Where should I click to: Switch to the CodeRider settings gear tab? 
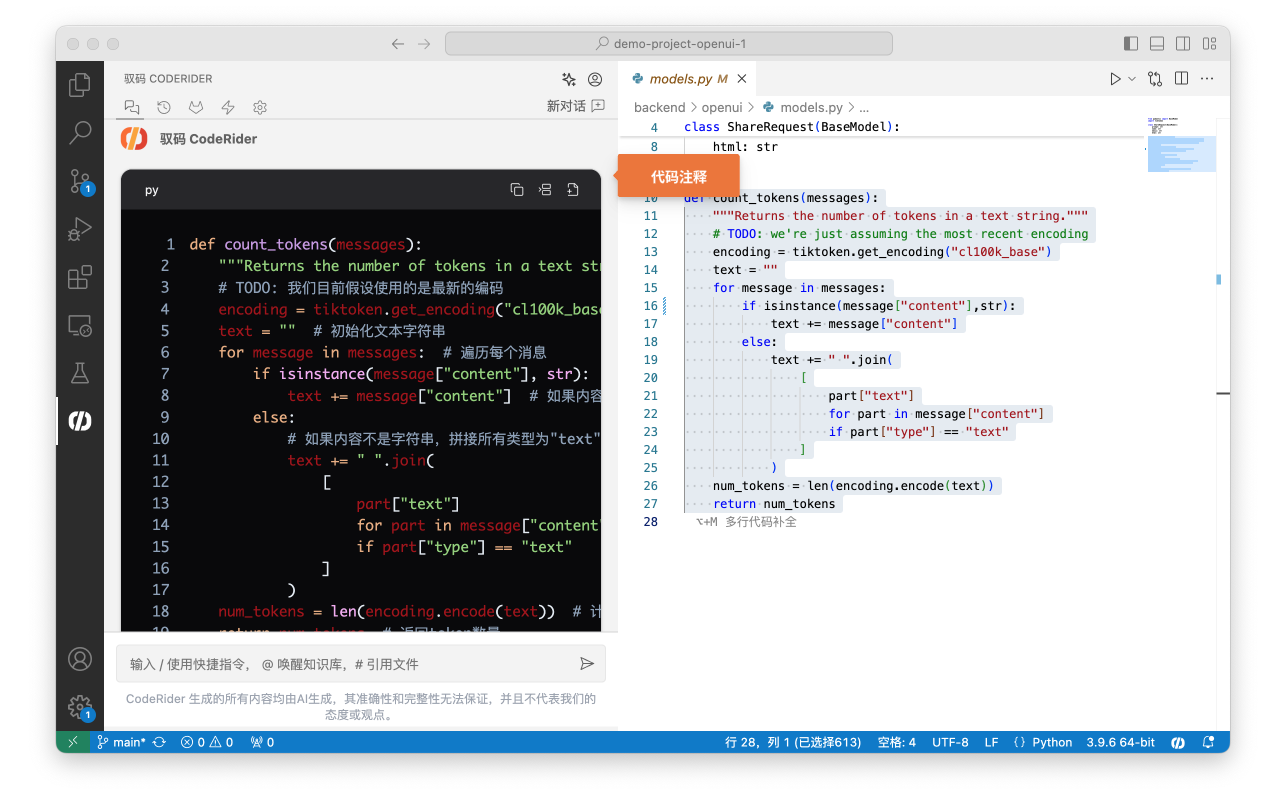pos(260,107)
